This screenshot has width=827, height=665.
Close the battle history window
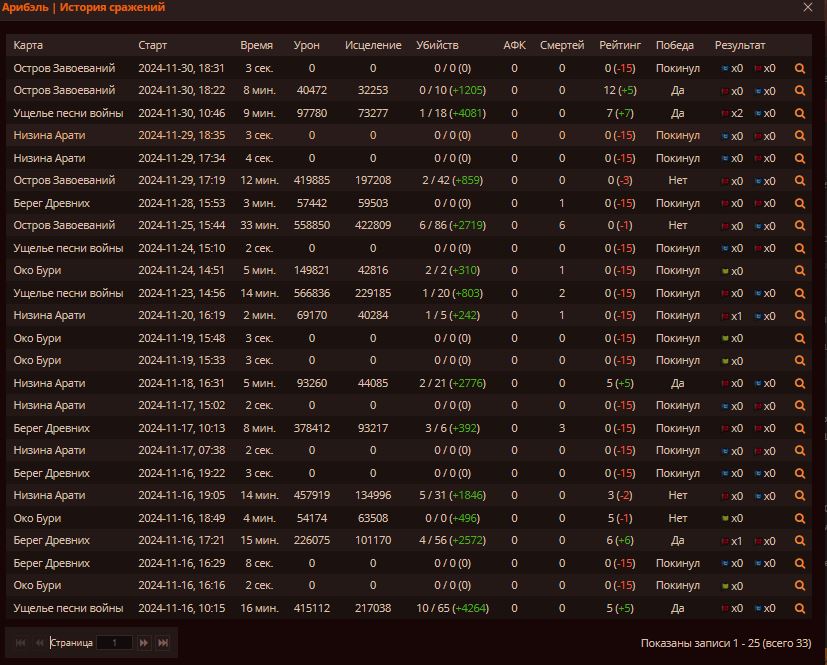click(x=807, y=7)
